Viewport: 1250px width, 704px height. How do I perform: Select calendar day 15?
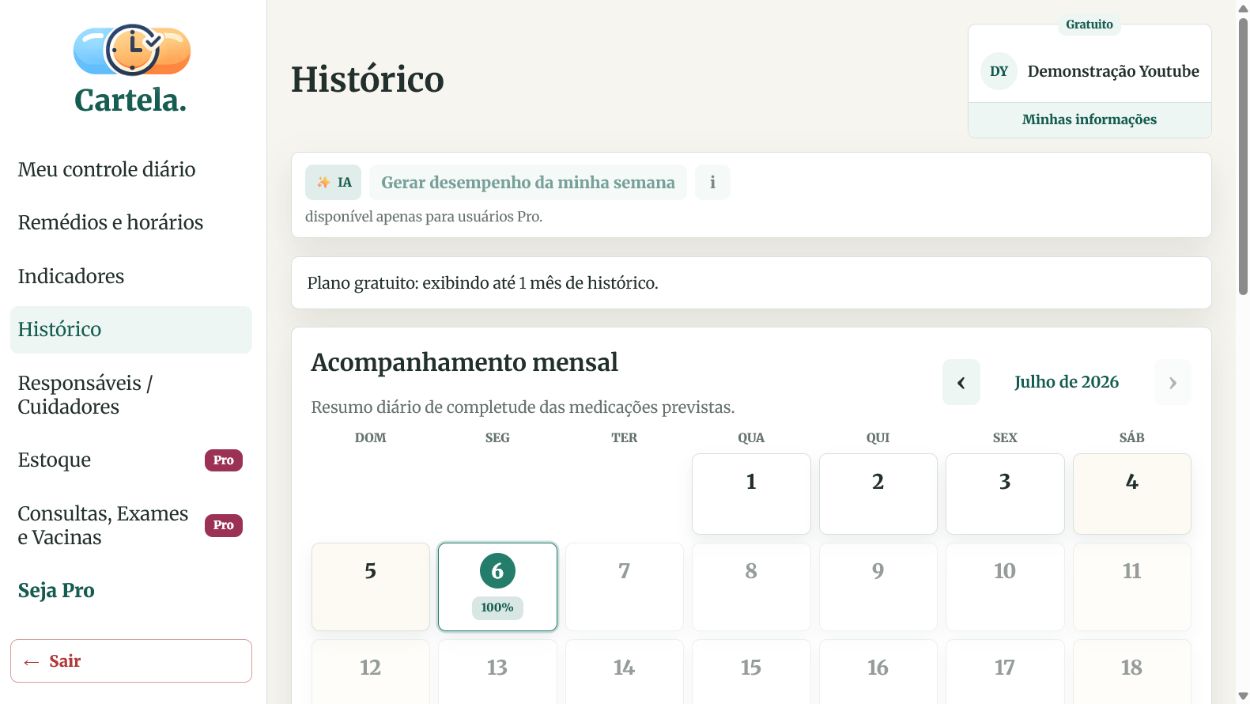click(751, 671)
